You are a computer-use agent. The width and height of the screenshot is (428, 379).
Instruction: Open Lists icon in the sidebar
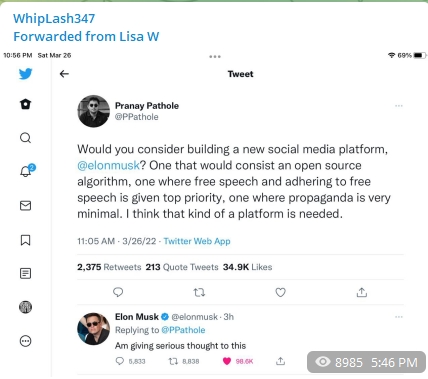coord(25,274)
